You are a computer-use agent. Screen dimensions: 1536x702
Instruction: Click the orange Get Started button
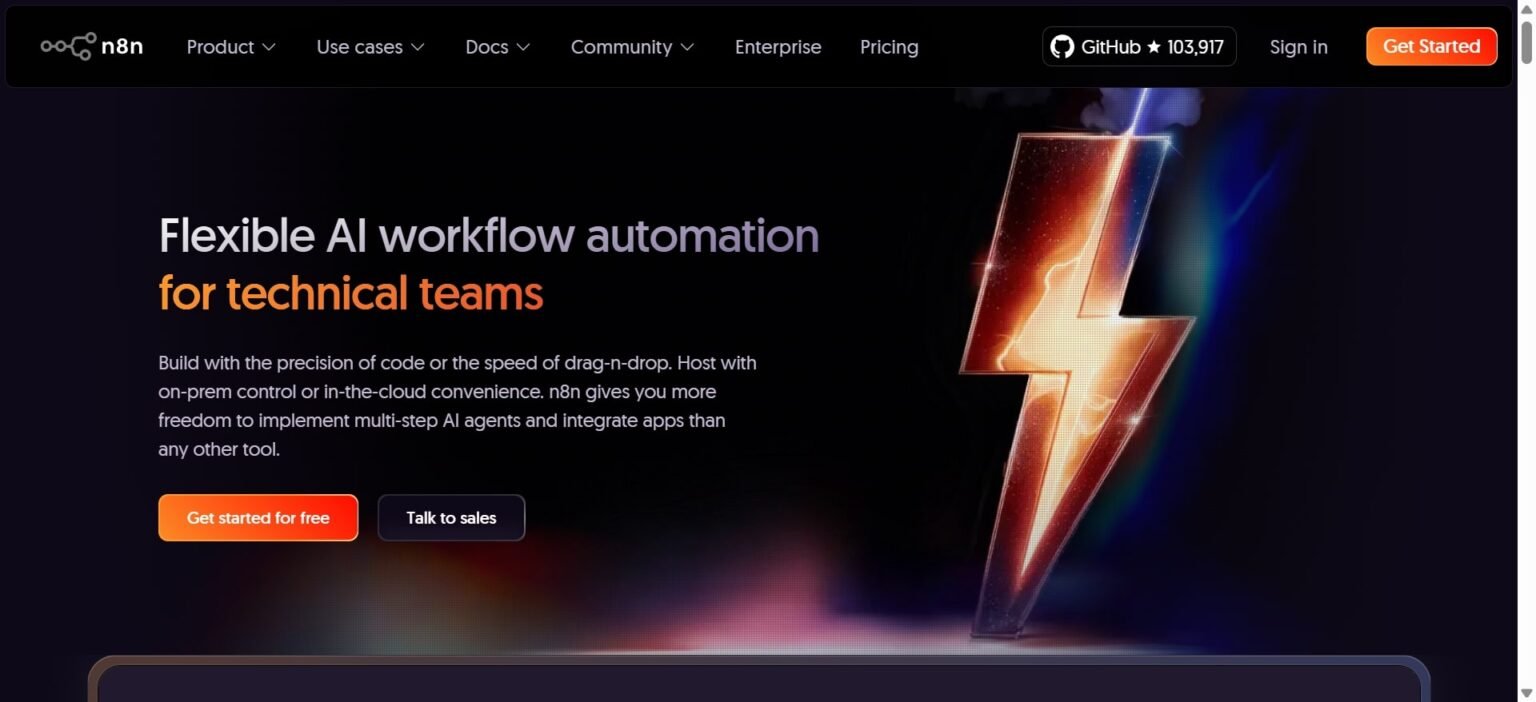point(1431,46)
